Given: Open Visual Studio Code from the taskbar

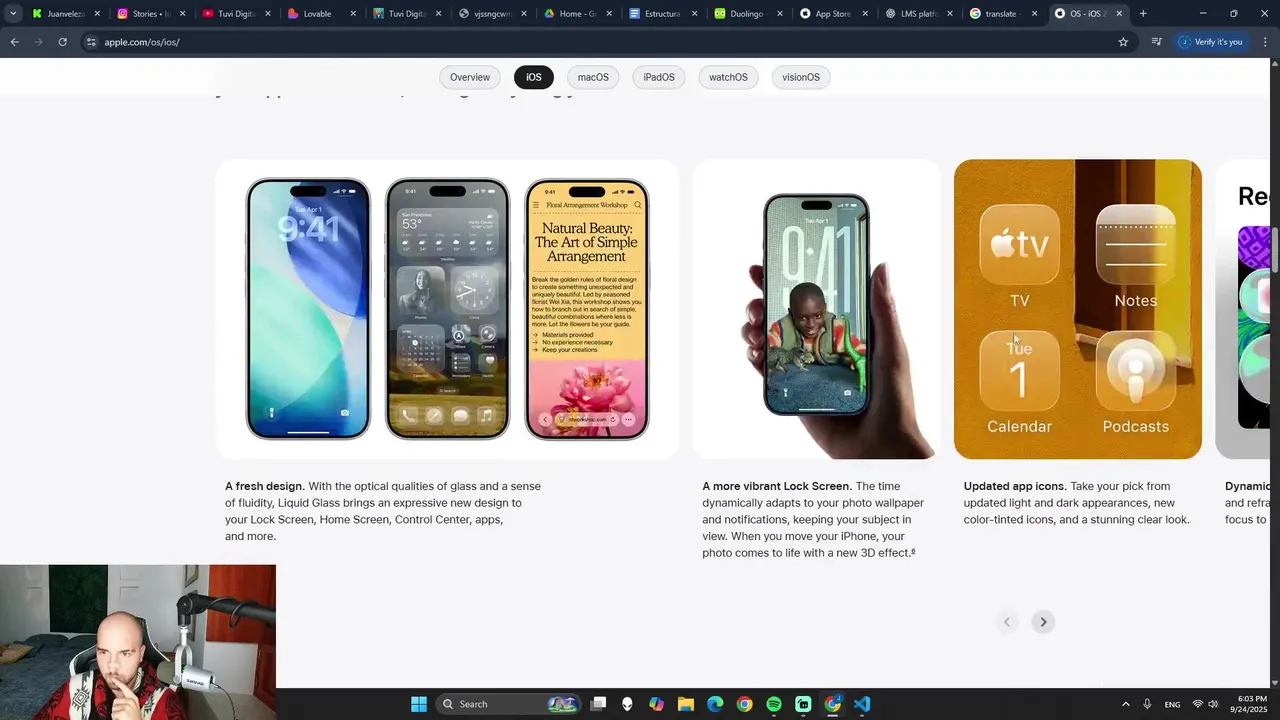Looking at the screenshot, I should (x=862, y=704).
